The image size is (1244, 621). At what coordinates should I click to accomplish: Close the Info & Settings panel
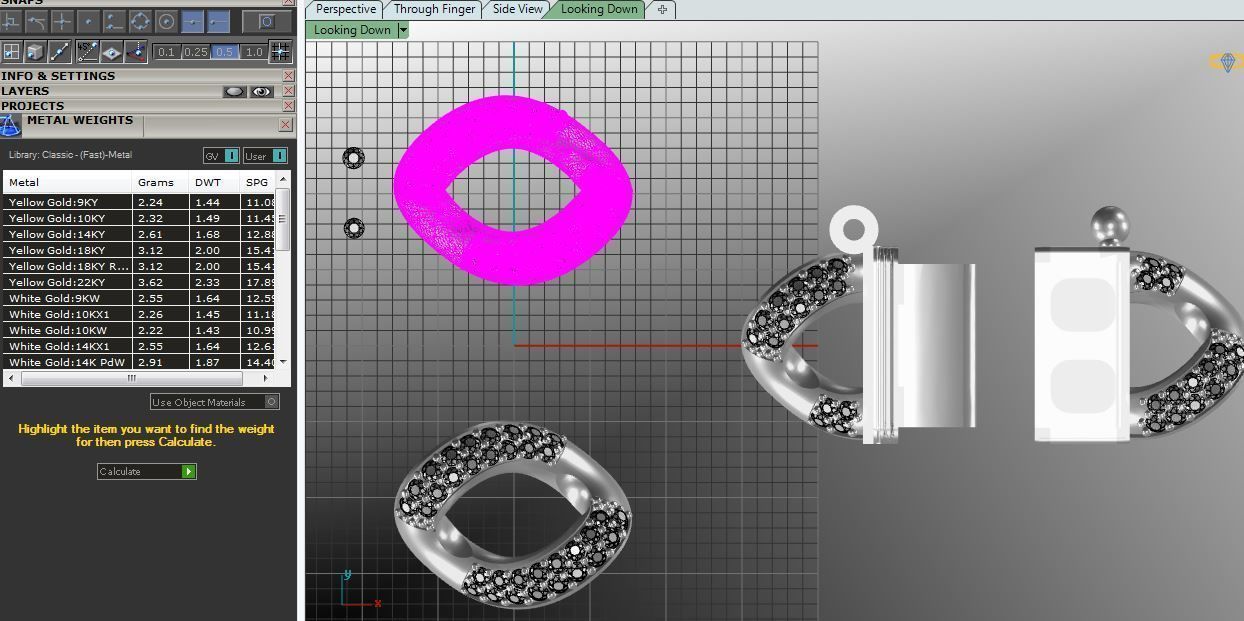coord(289,76)
